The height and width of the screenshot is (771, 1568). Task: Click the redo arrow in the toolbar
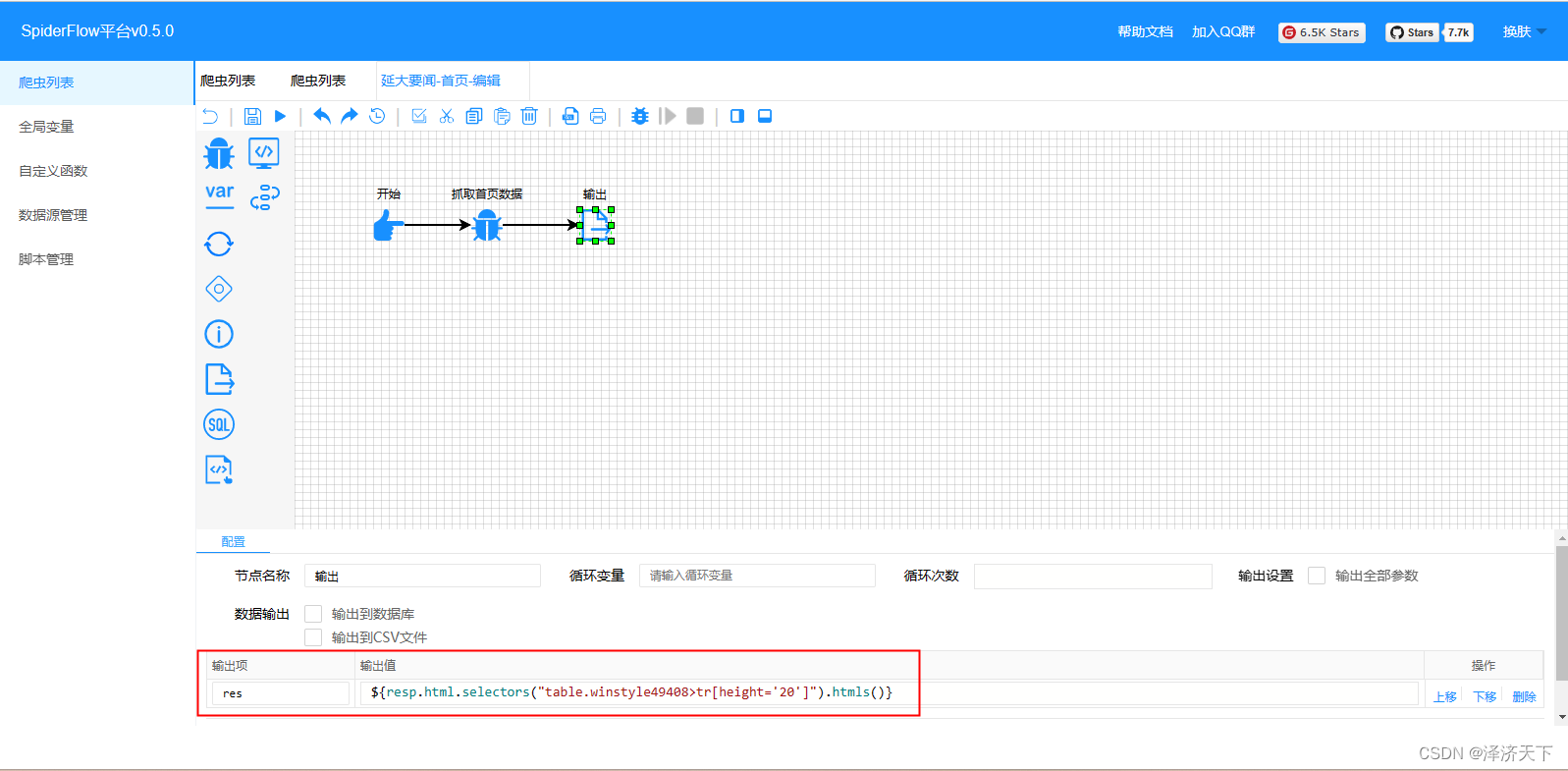pyautogui.click(x=350, y=116)
